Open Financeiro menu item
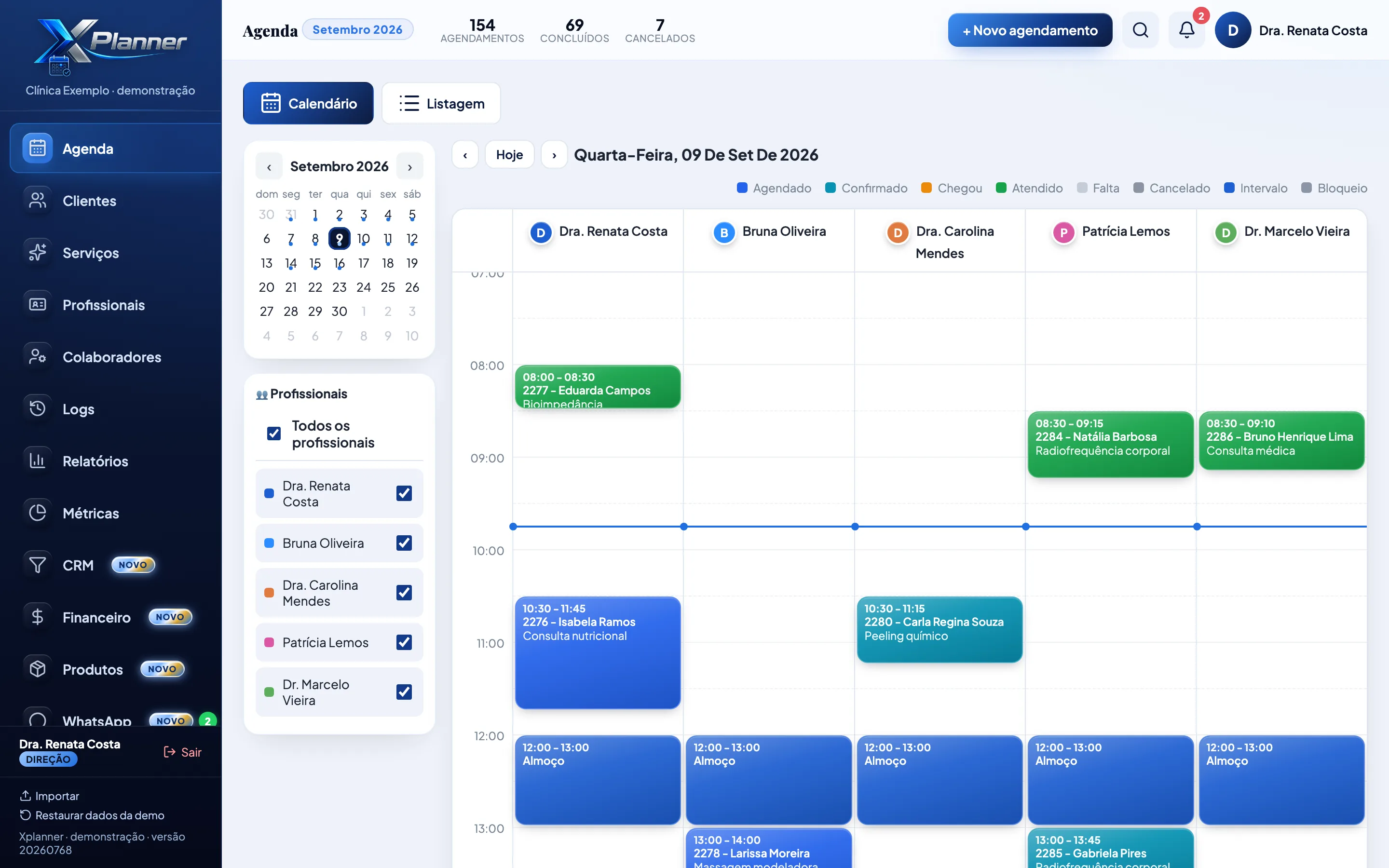 (x=115, y=617)
